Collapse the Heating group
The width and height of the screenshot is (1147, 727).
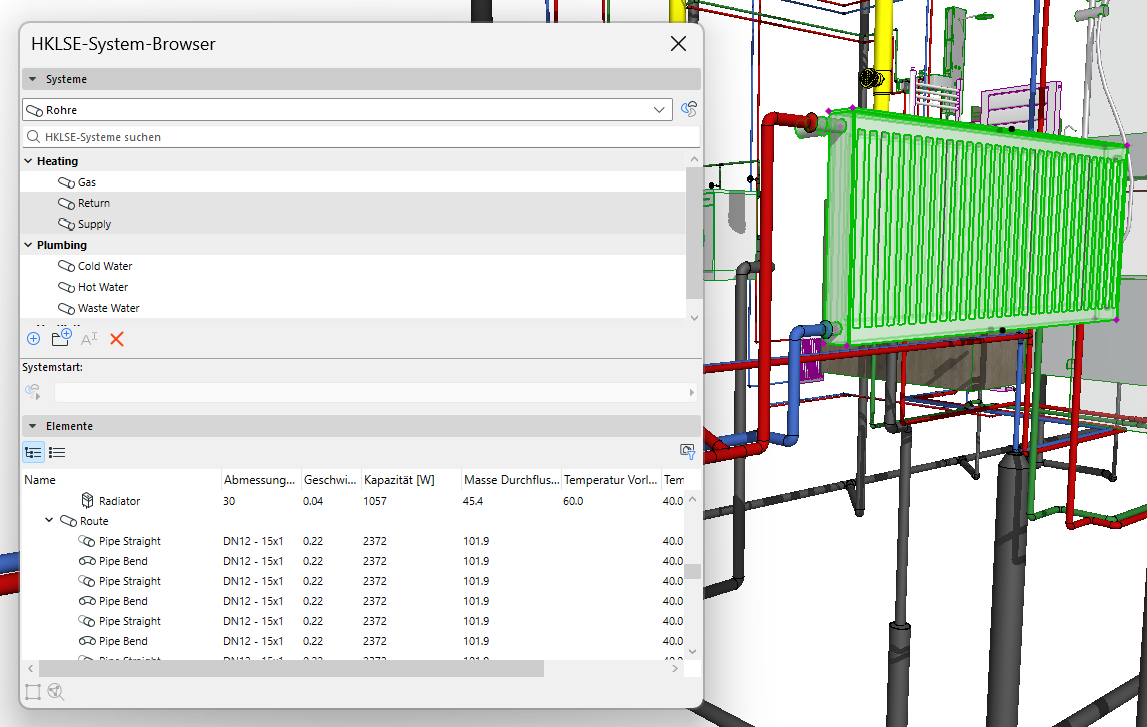(28, 161)
